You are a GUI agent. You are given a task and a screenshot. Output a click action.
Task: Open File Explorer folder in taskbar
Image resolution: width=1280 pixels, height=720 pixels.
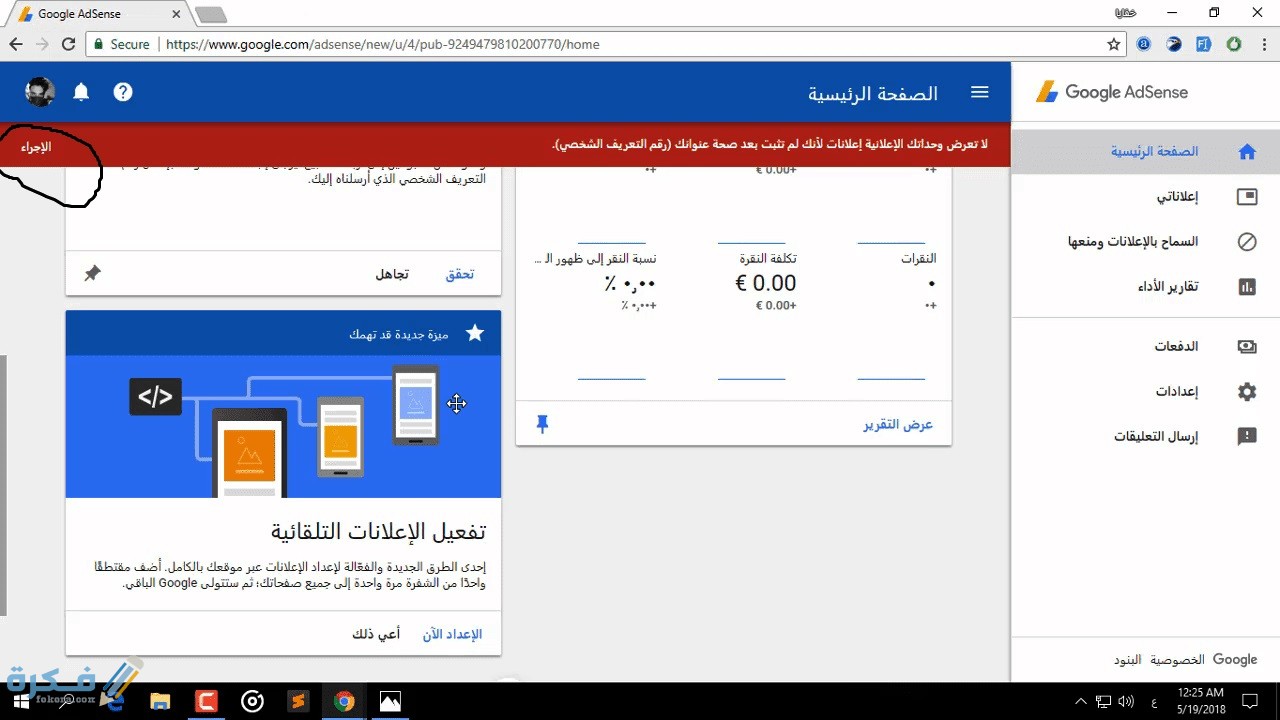(x=160, y=701)
